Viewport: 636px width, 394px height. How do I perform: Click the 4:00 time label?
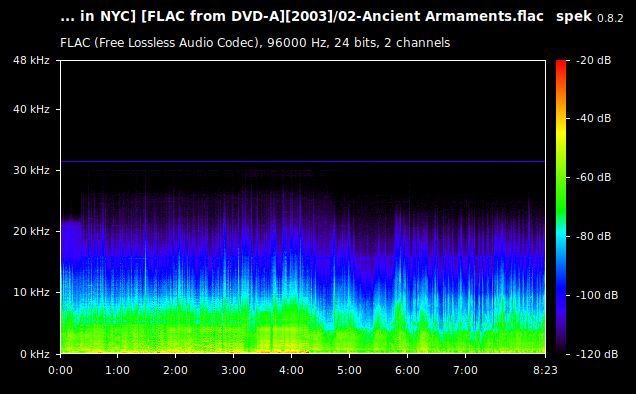[291, 370]
